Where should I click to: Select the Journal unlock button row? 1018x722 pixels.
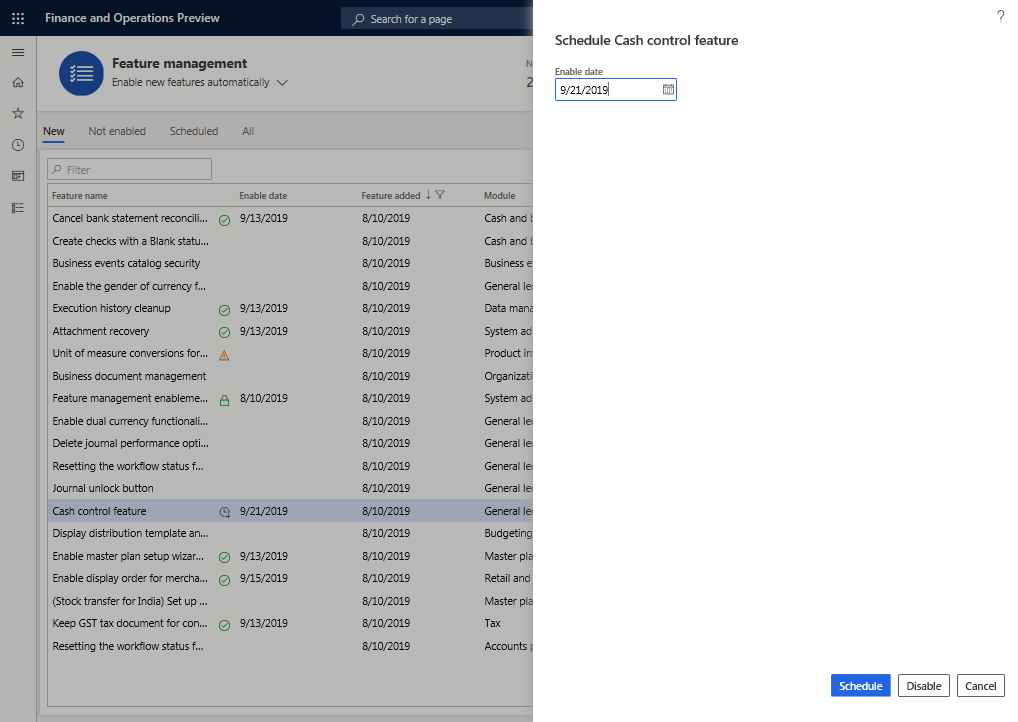(x=103, y=488)
